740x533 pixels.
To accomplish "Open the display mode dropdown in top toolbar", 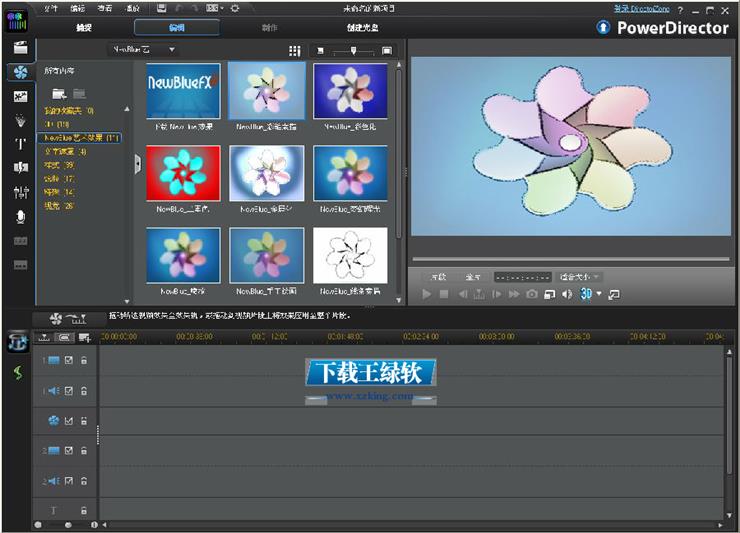I will (x=215, y=8).
